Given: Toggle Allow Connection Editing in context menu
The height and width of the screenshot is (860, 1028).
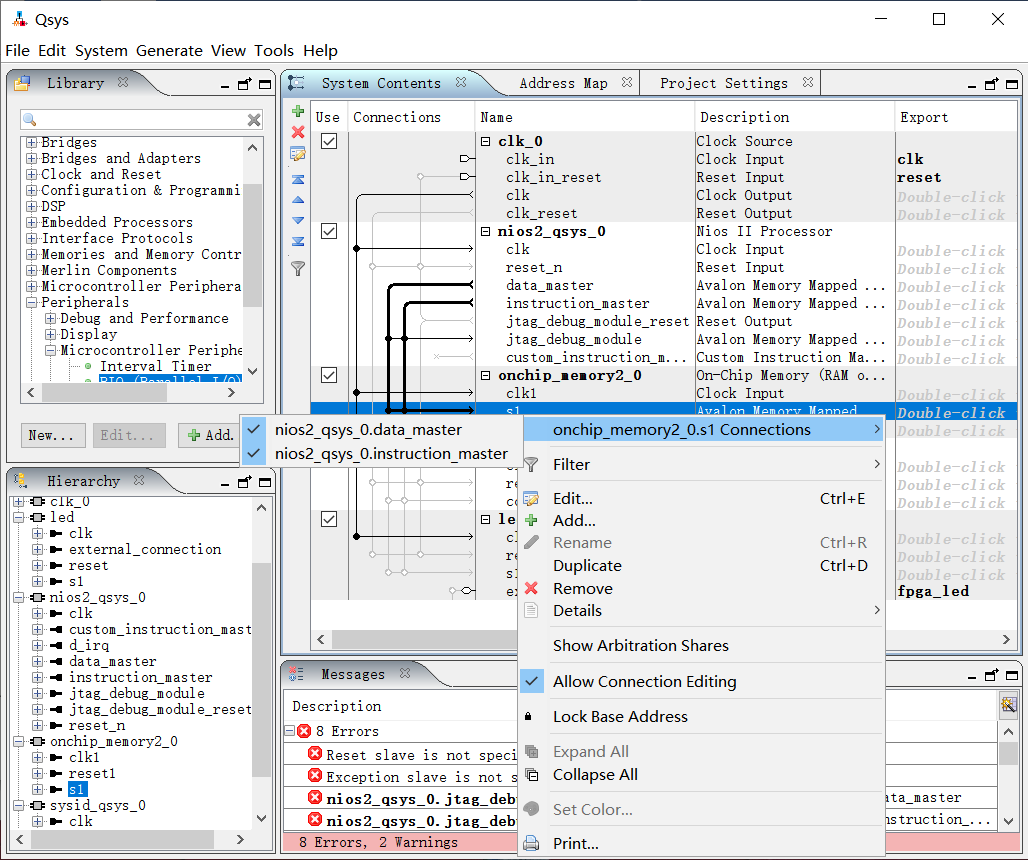Looking at the screenshot, I should point(644,682).
